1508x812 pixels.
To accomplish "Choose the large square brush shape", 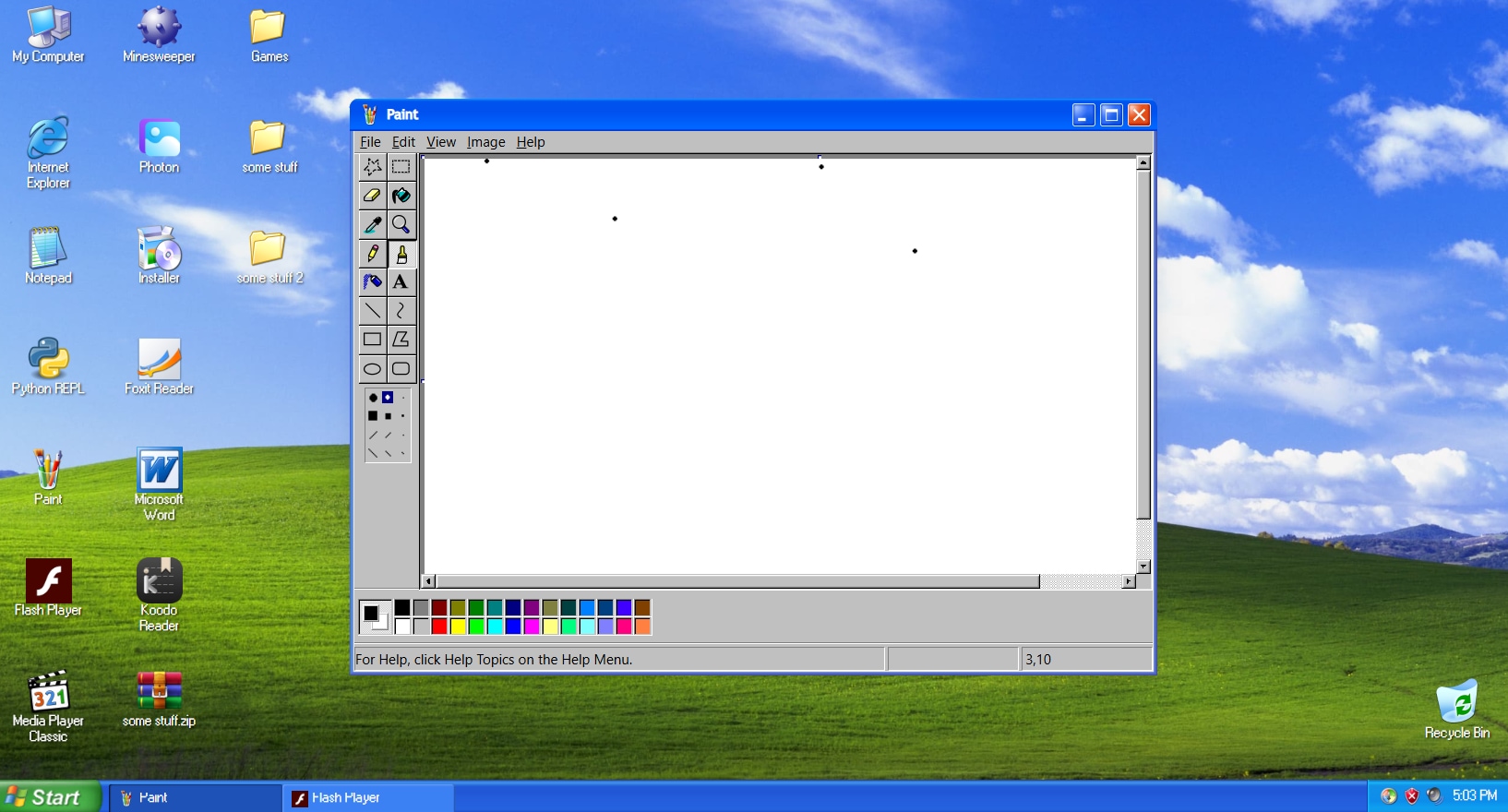I will [x=373, y=416].
